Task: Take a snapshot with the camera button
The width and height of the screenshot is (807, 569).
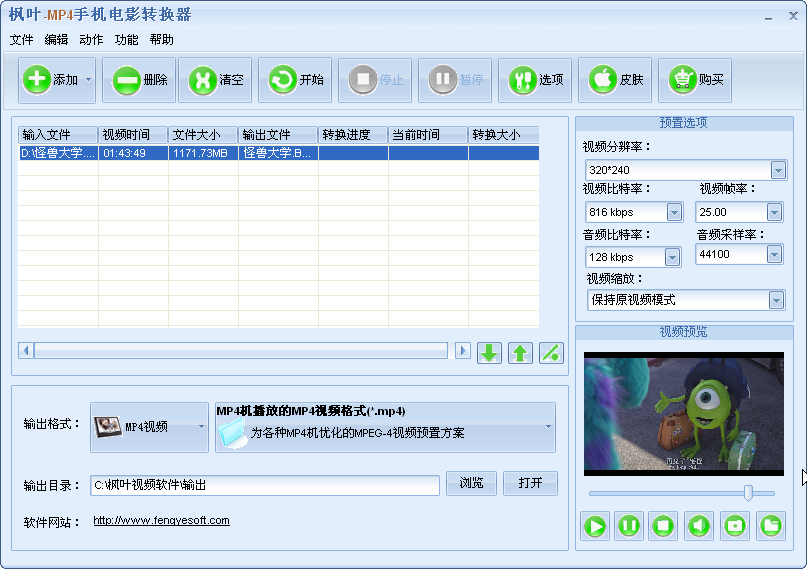Action: pos(735,525)
